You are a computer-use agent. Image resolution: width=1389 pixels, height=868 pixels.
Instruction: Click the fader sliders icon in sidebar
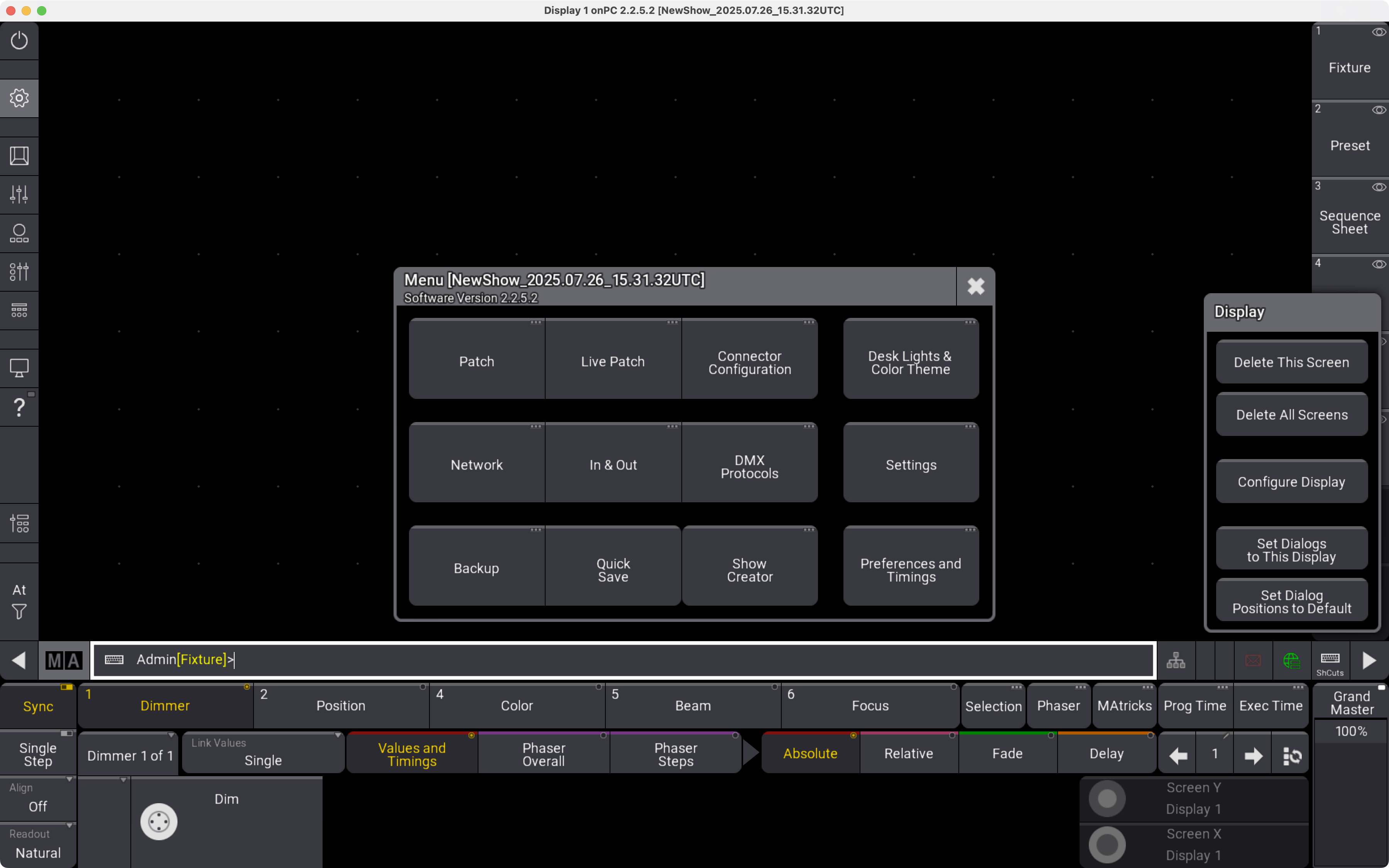(19, 194)
